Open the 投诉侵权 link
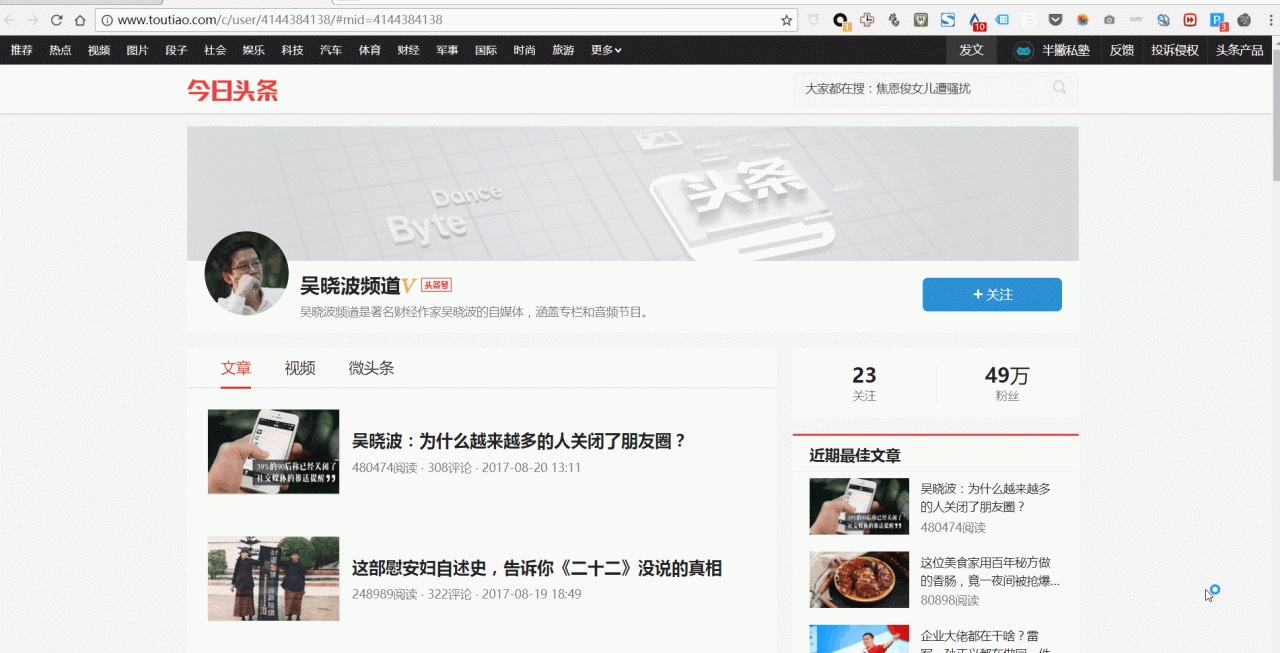Viewport: 1280px width, 653px height. tap(1175, 50)
